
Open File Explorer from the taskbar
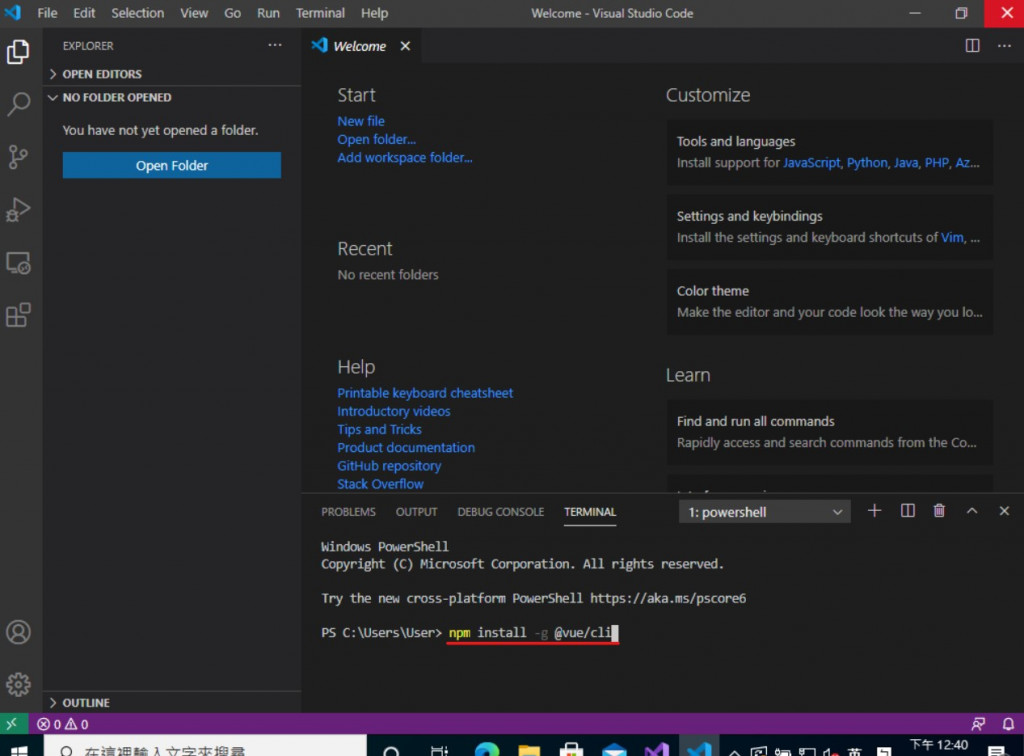click(529, 749)
